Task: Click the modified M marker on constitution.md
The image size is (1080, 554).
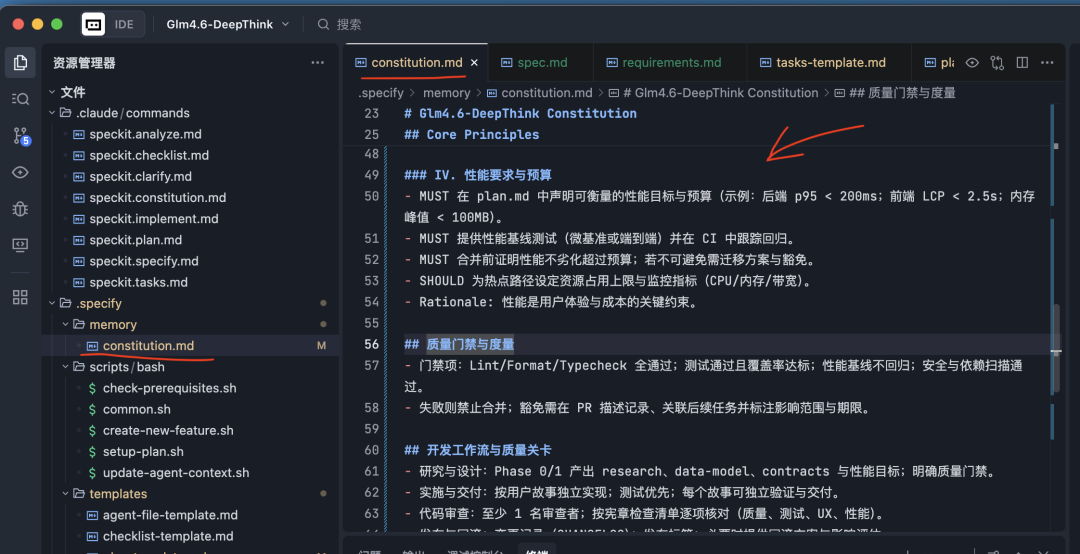Action: pyautogui.click(x=321, y=346)
